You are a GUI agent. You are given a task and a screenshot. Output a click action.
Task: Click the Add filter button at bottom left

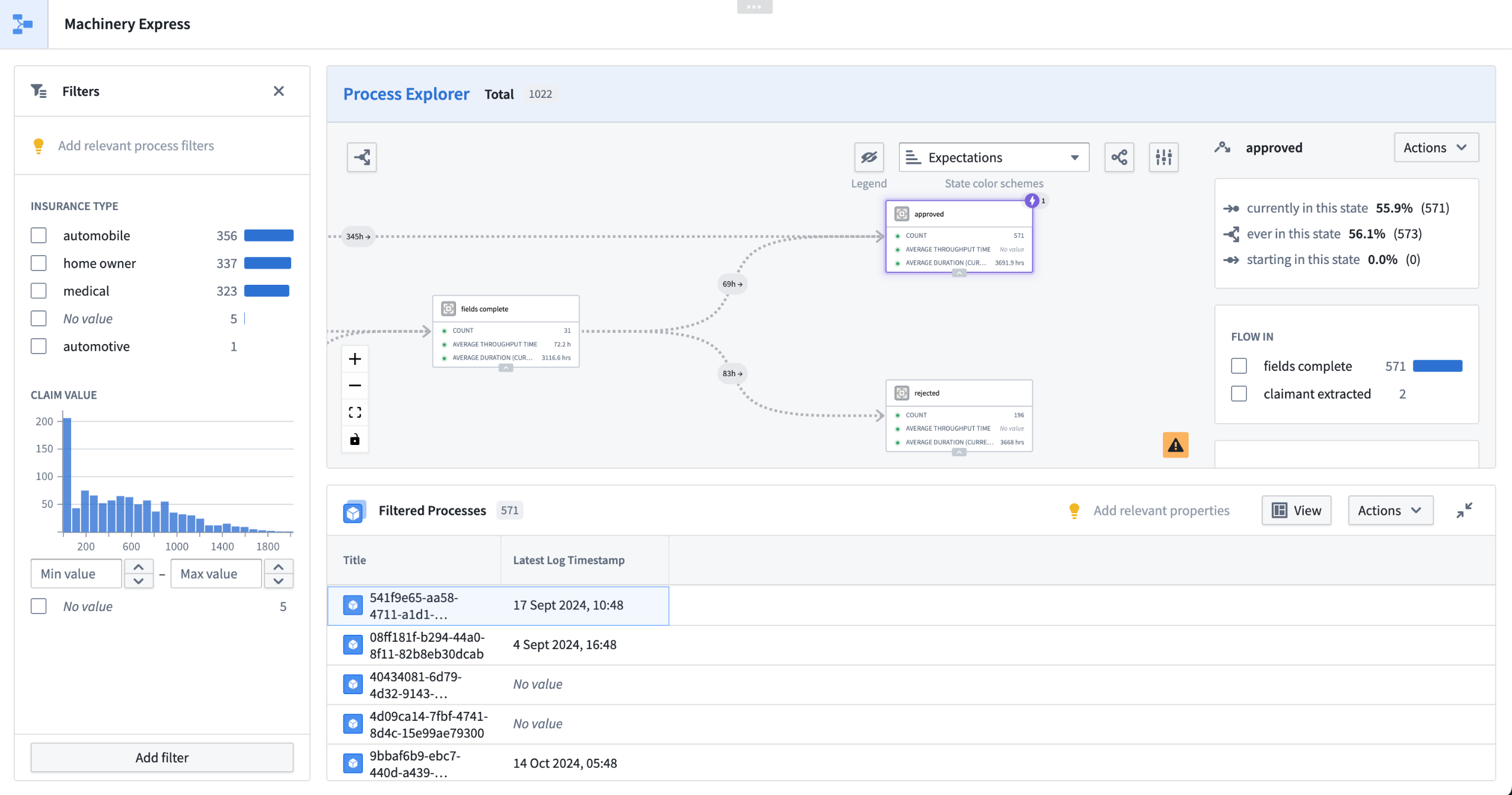pos(162,757)
